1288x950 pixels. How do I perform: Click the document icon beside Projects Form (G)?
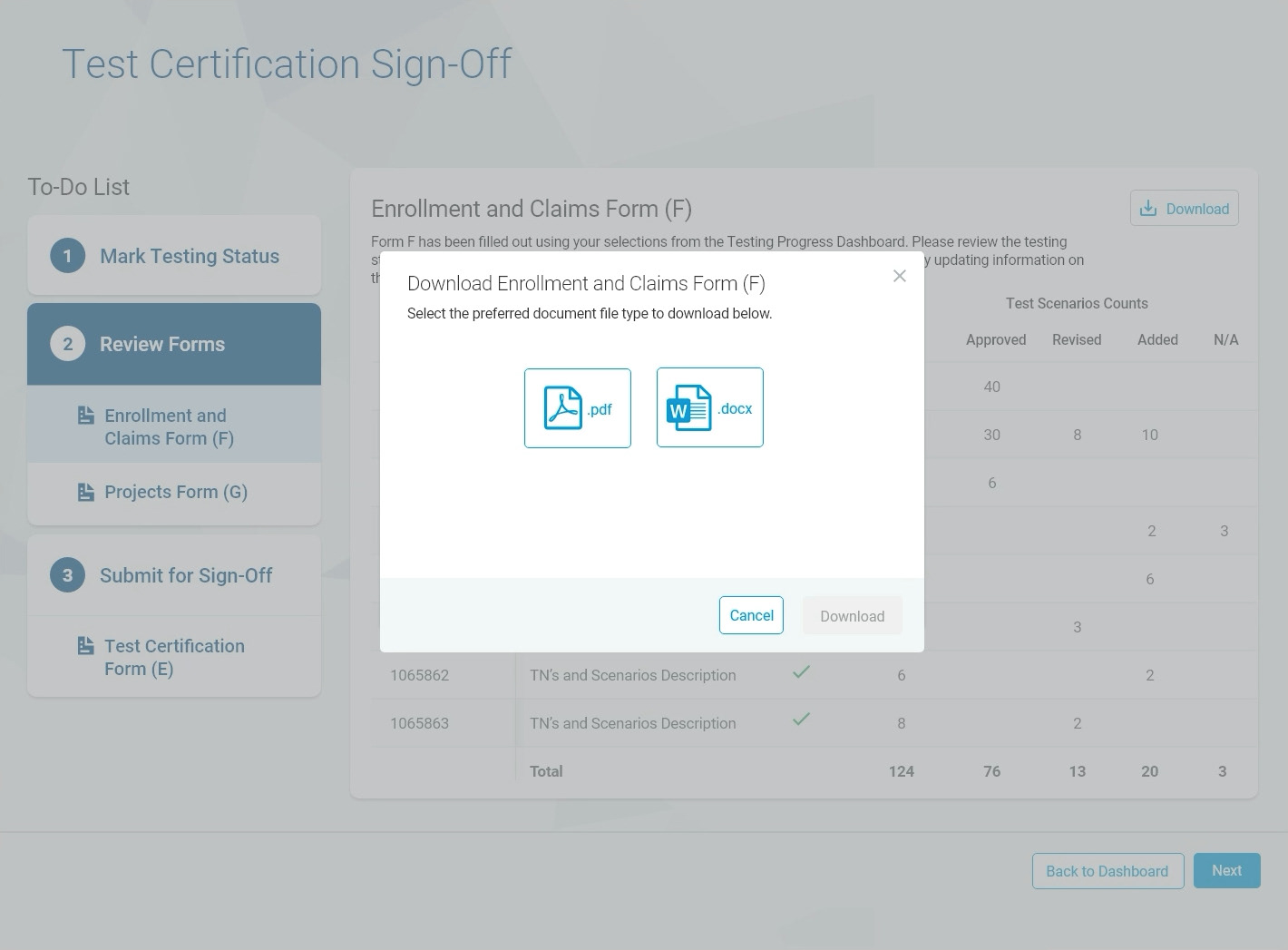(x=86, y=492)
